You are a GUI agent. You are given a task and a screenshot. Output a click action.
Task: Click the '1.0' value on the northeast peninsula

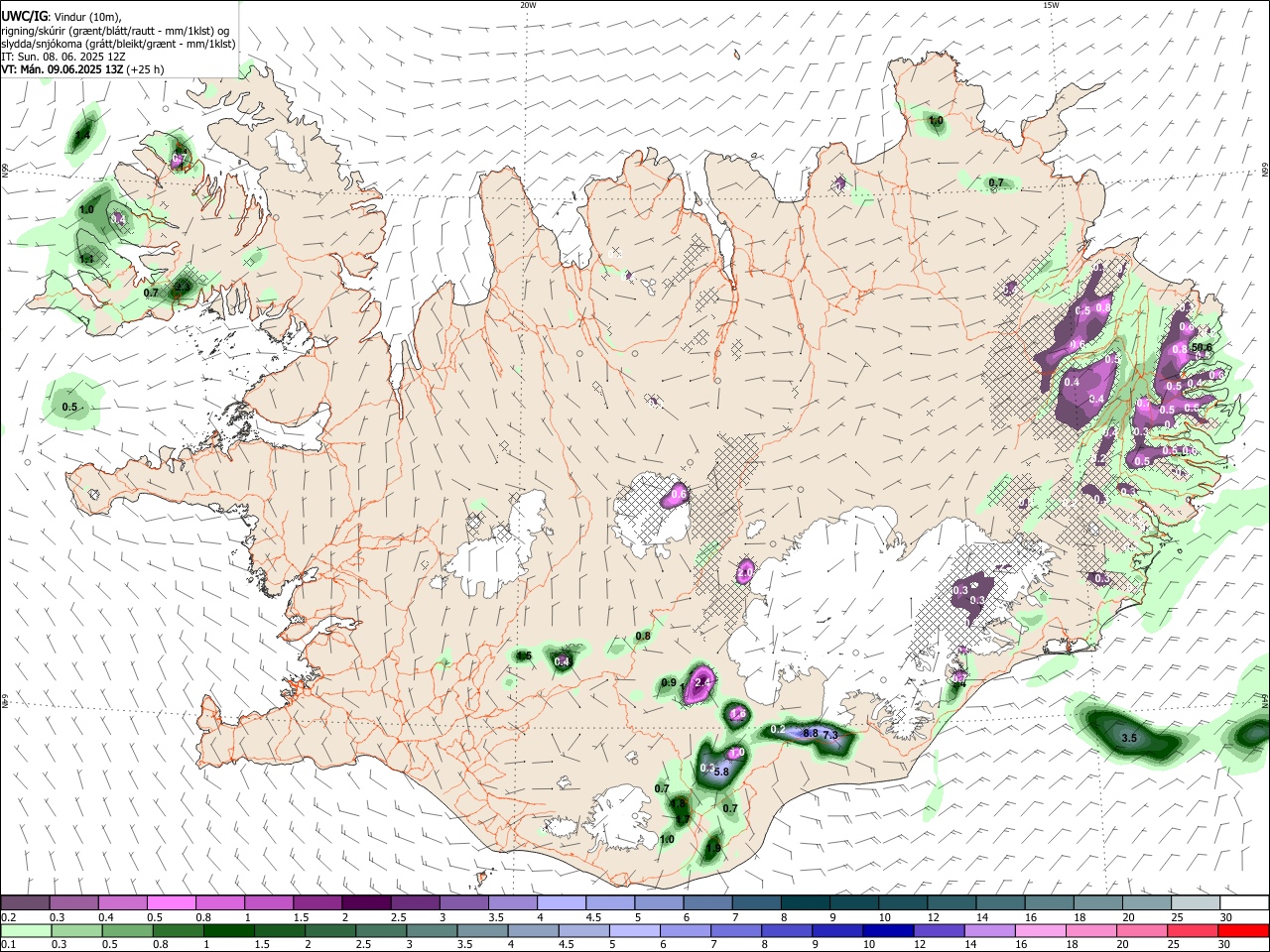[936, 121]
